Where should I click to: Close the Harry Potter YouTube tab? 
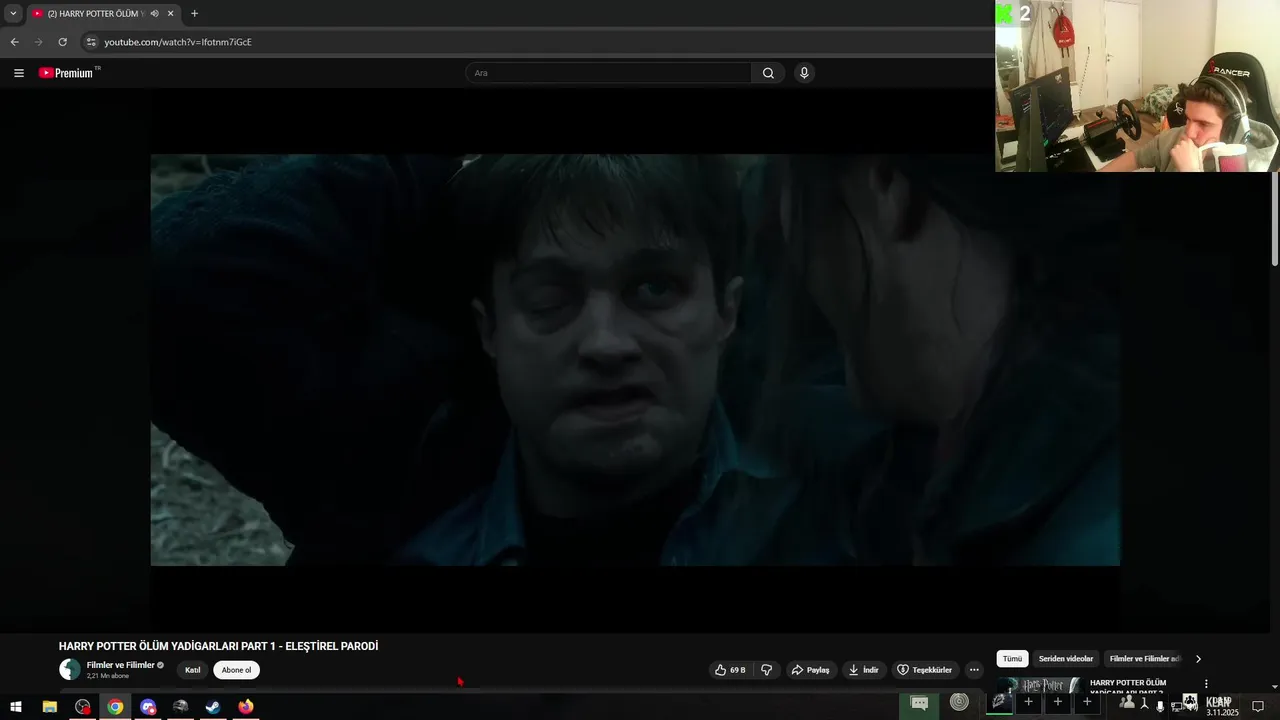coord(171,13)
